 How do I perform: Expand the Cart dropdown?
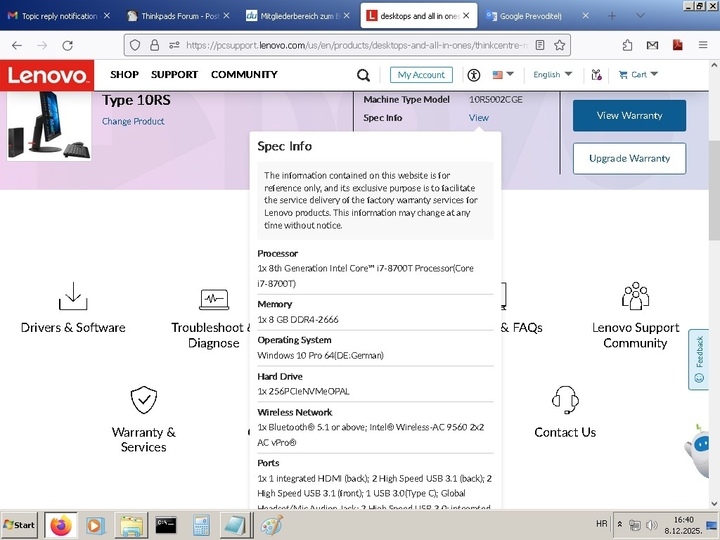pyautogui.click(x=637, y=75)
